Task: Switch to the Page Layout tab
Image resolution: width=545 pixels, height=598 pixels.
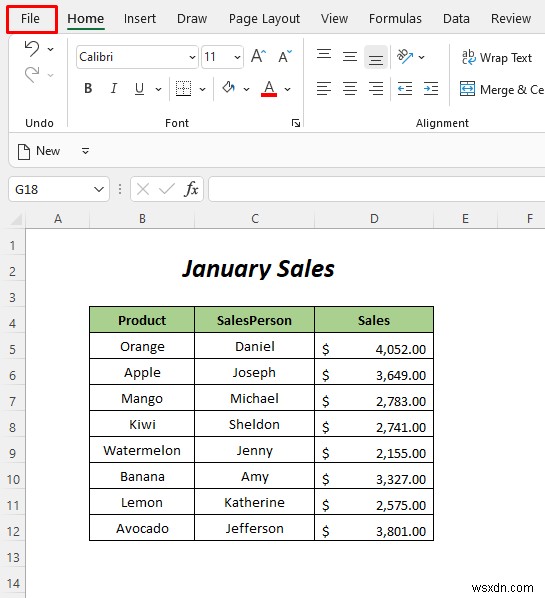Action: [264, 18]
